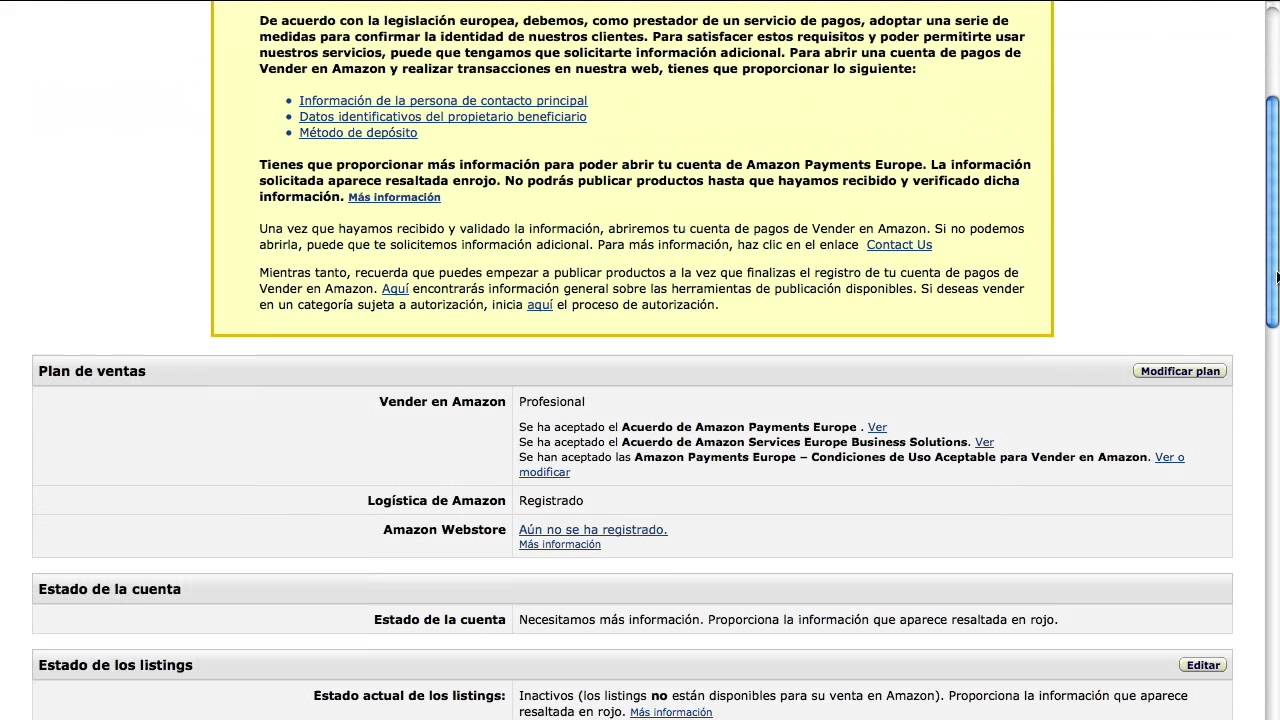
Task: Click 'Editar' button in listings status
Action: click(x=1203, y=665)
